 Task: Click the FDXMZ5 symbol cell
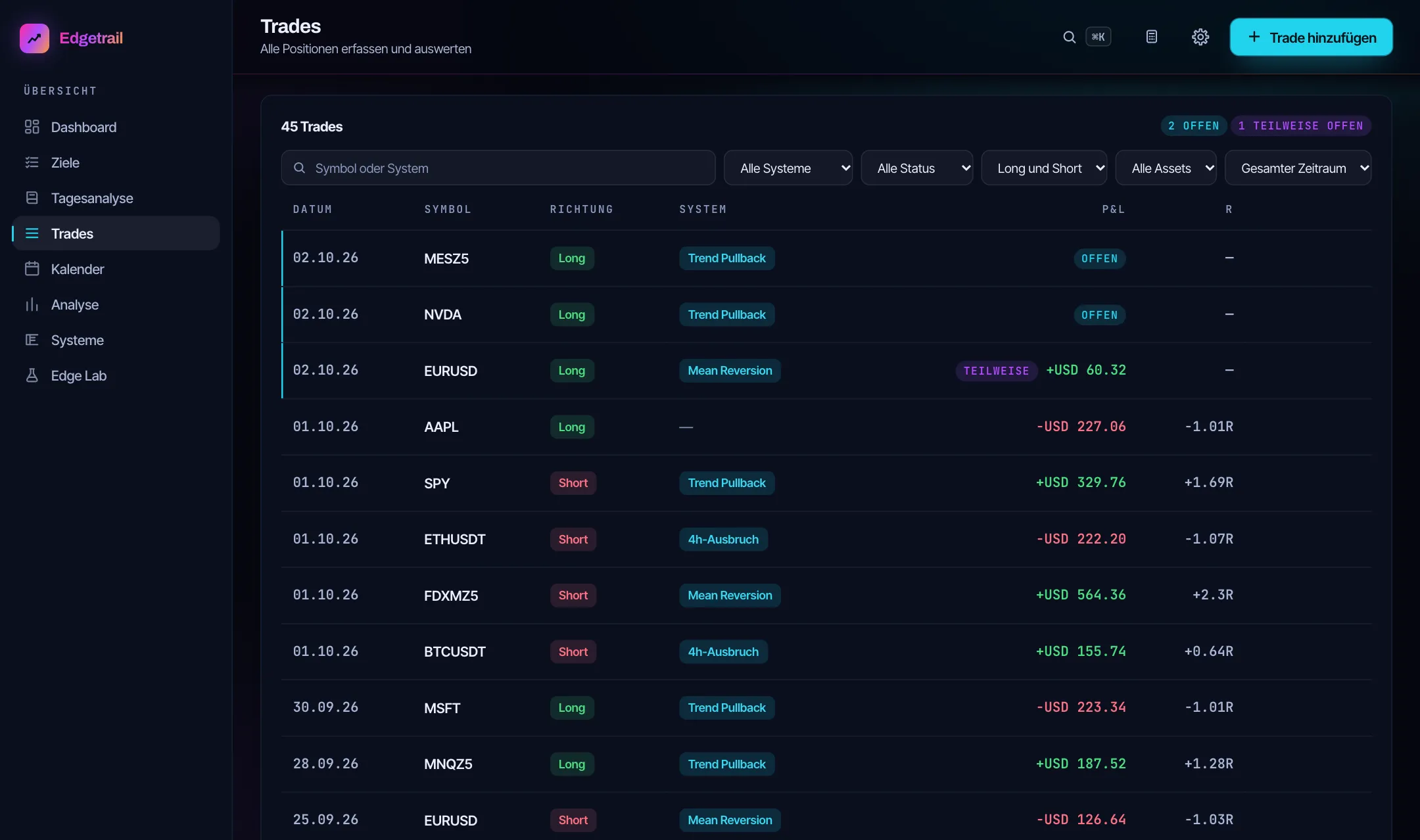(x=451, y=595)
